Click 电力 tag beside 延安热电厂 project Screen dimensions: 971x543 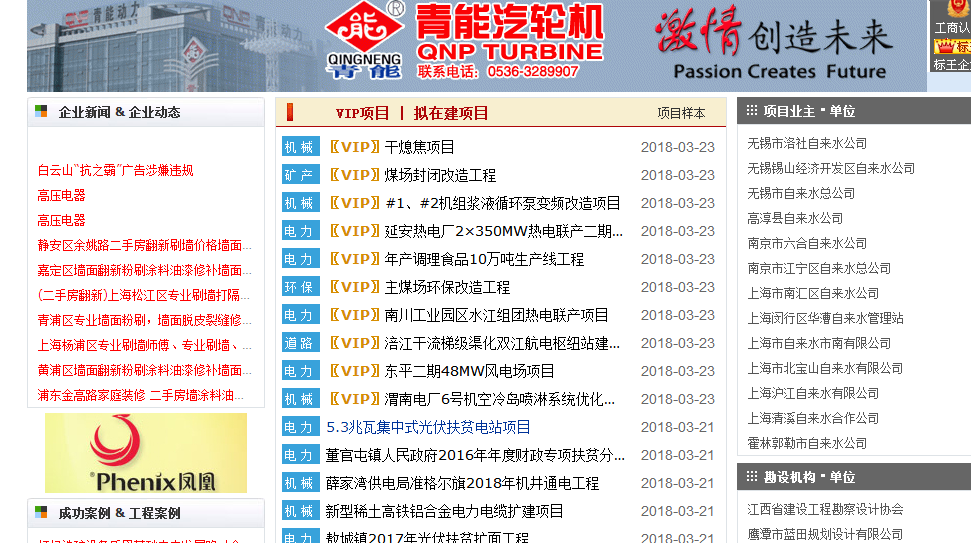(x=300, y=231)
